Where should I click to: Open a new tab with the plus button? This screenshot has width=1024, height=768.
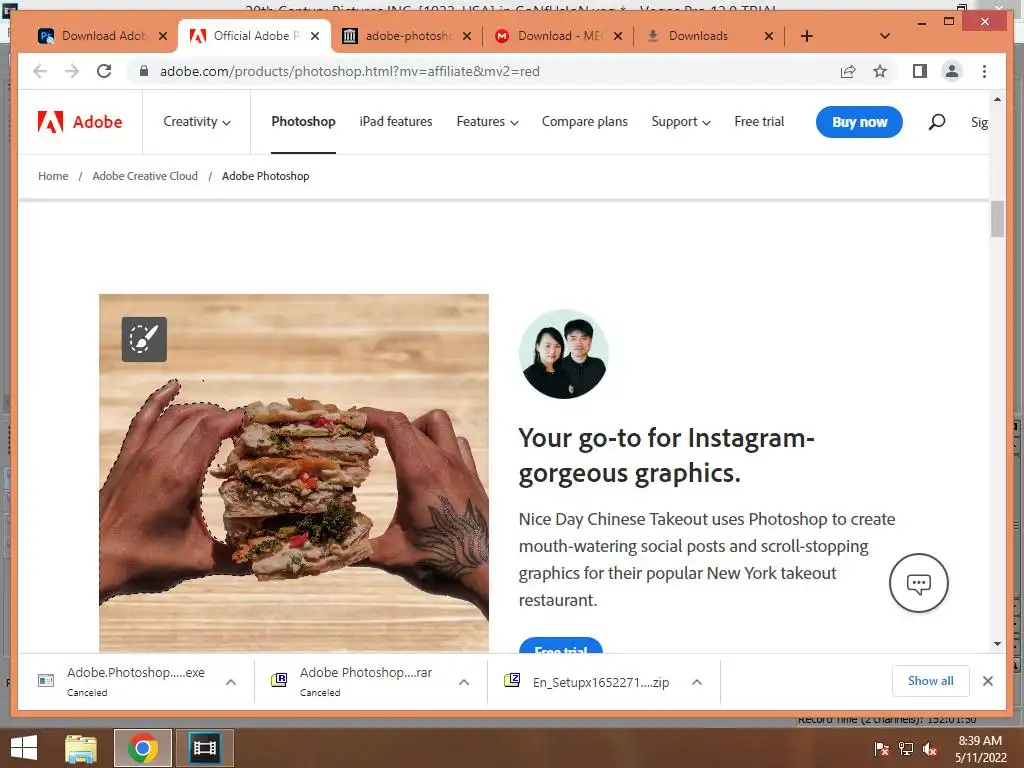(807, 36)
